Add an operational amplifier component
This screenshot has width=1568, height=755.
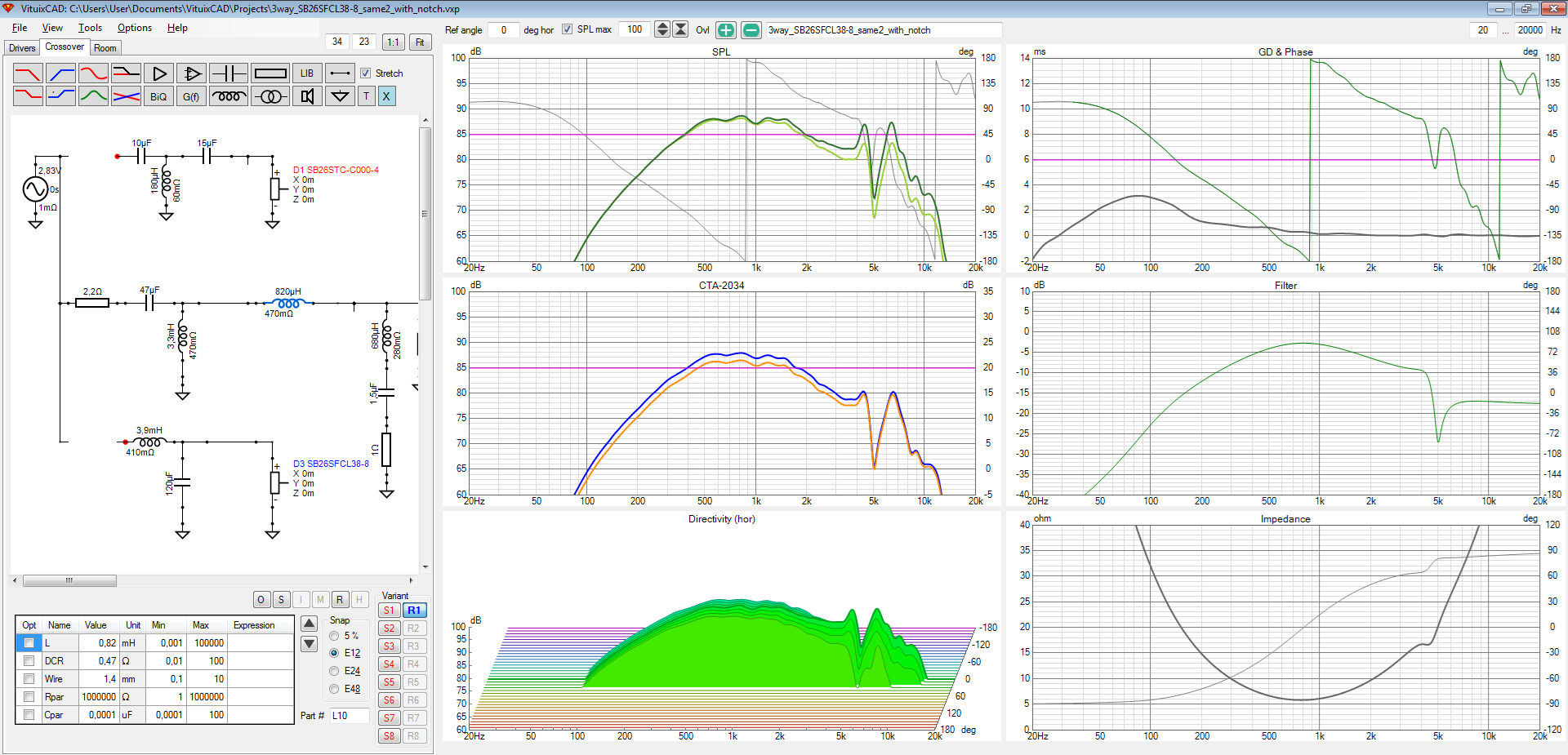[x=191, y=73]
